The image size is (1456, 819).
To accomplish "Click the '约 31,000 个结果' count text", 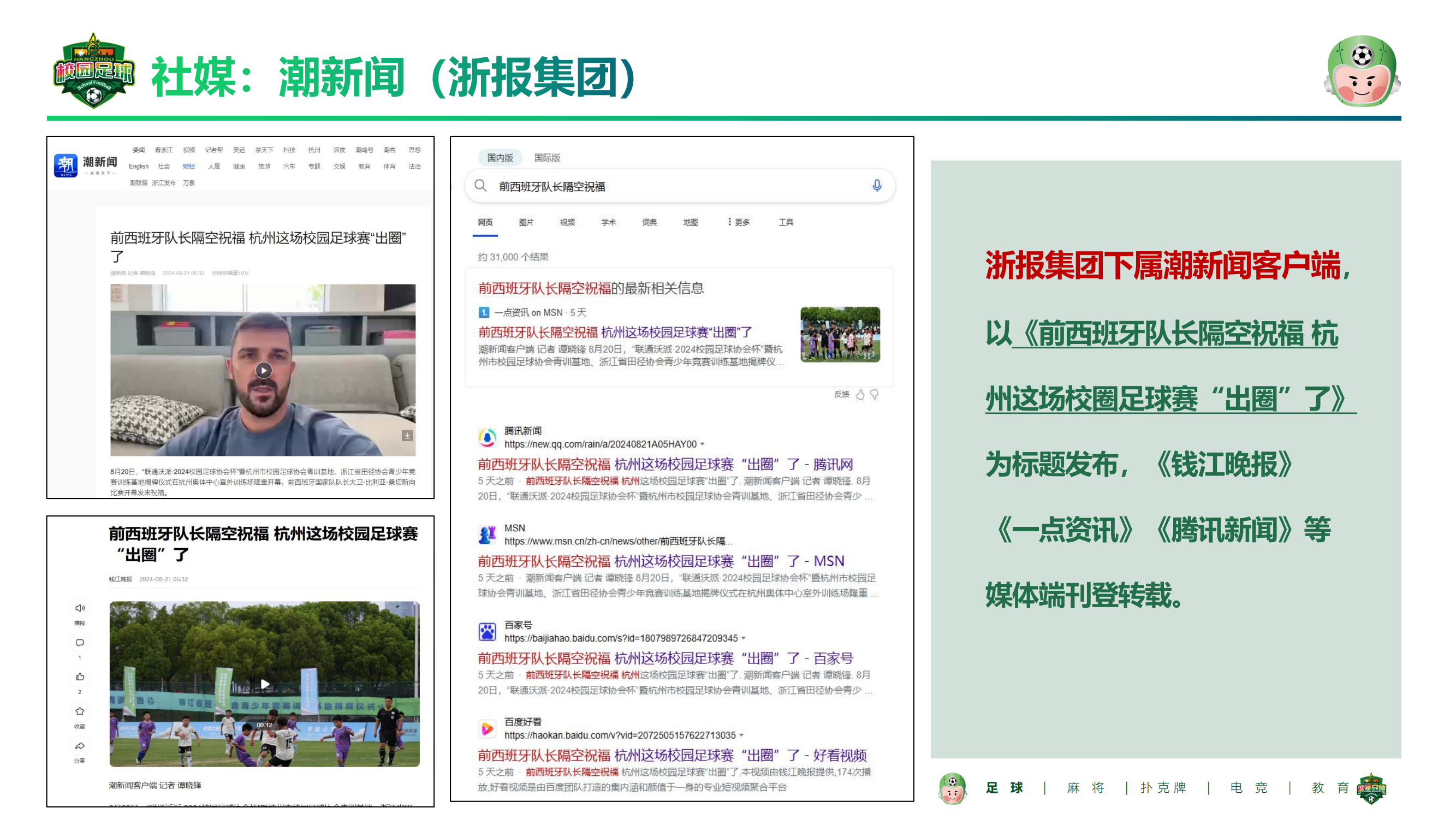I will tap(513, 257).
